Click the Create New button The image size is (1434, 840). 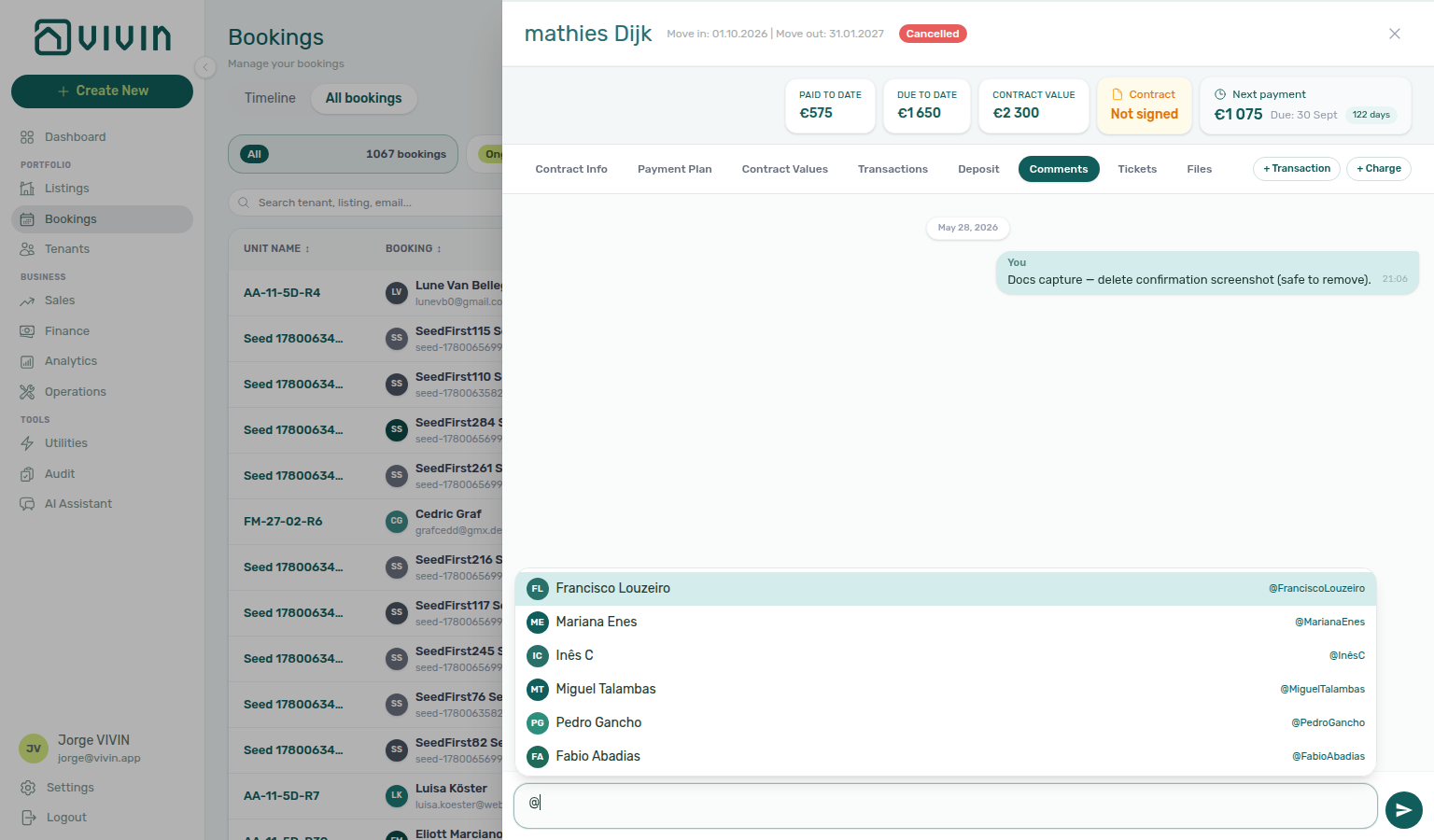(103, 91)
